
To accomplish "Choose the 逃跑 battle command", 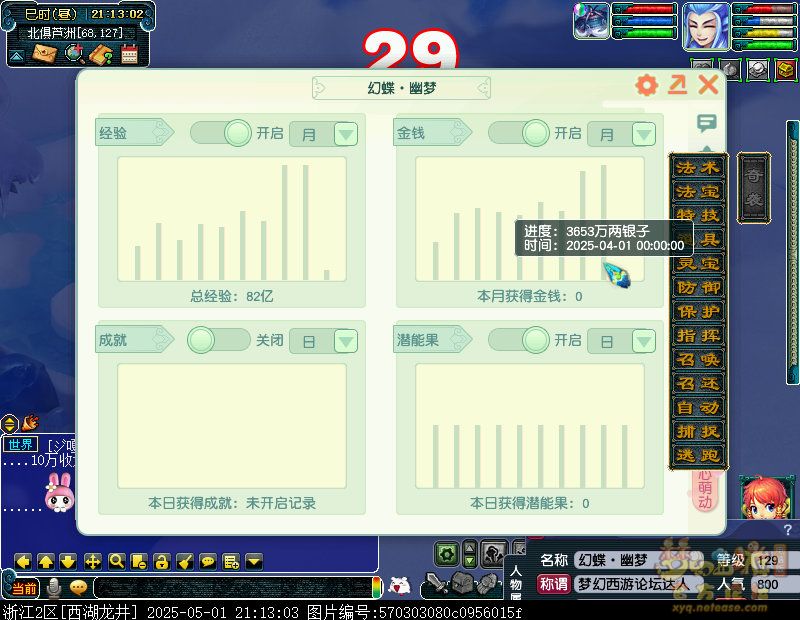I will pyautogui.click(x=698, y=455).
